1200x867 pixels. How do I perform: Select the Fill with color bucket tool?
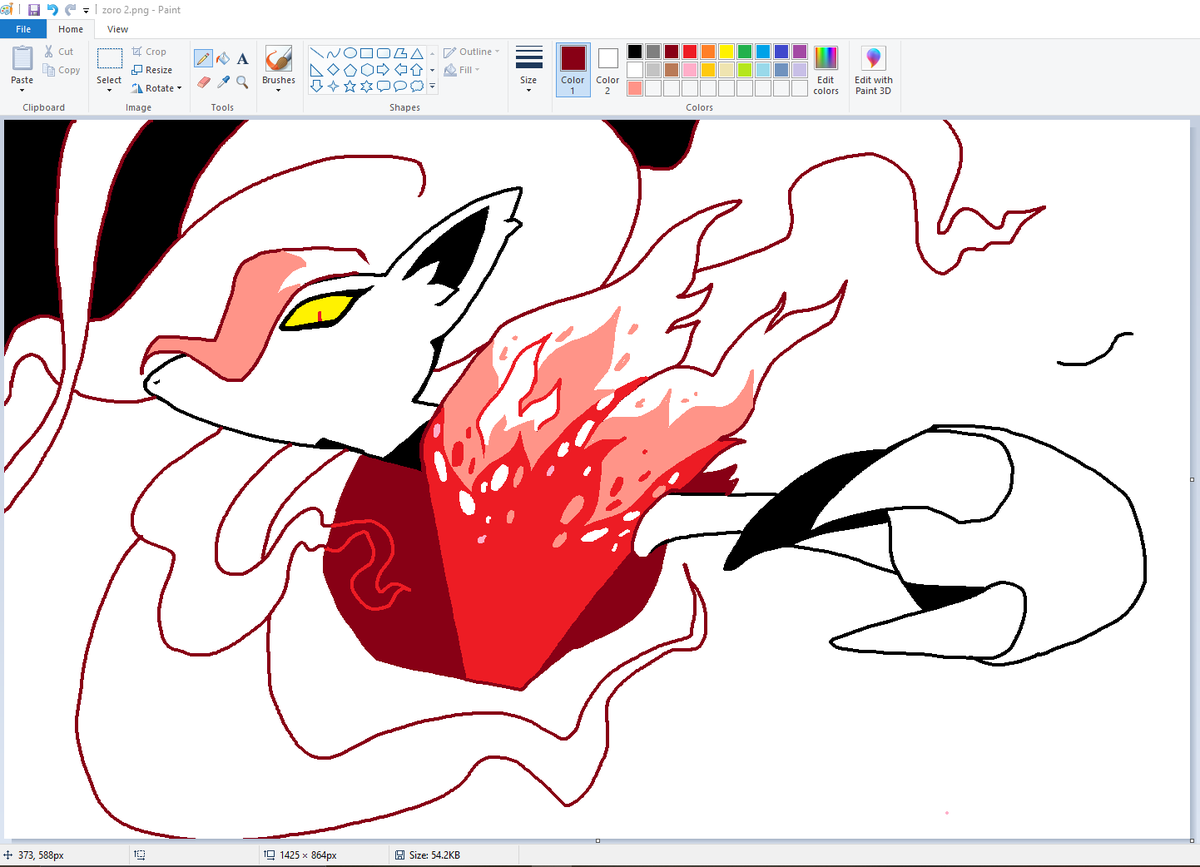[223, 59]
